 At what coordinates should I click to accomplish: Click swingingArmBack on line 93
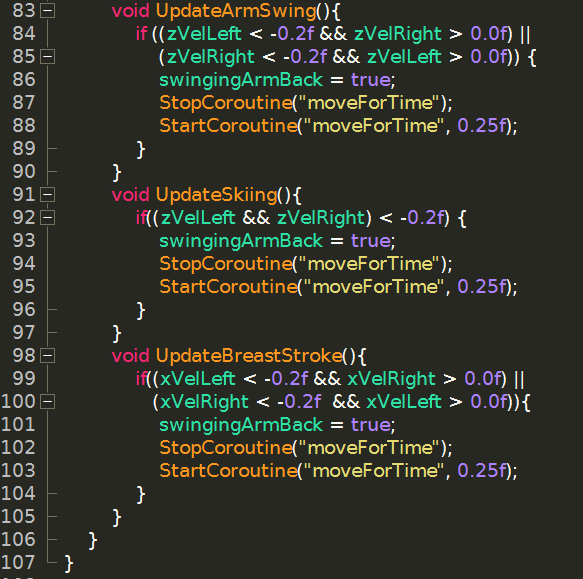click(x=241, y=241)
